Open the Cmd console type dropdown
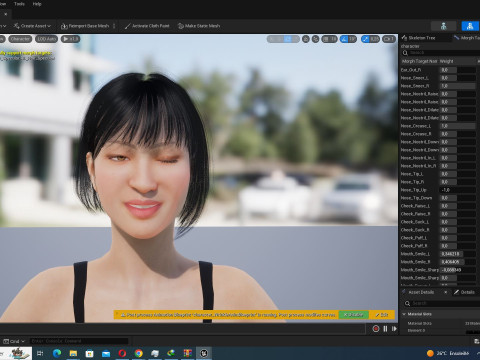Image resolution: width=480 pixels, height=360 pixels. coord(14,341)
